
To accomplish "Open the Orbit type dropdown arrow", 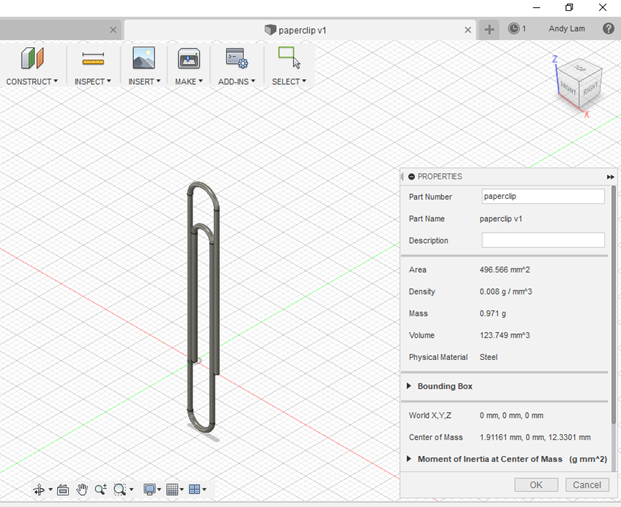I will coord(50,490).
